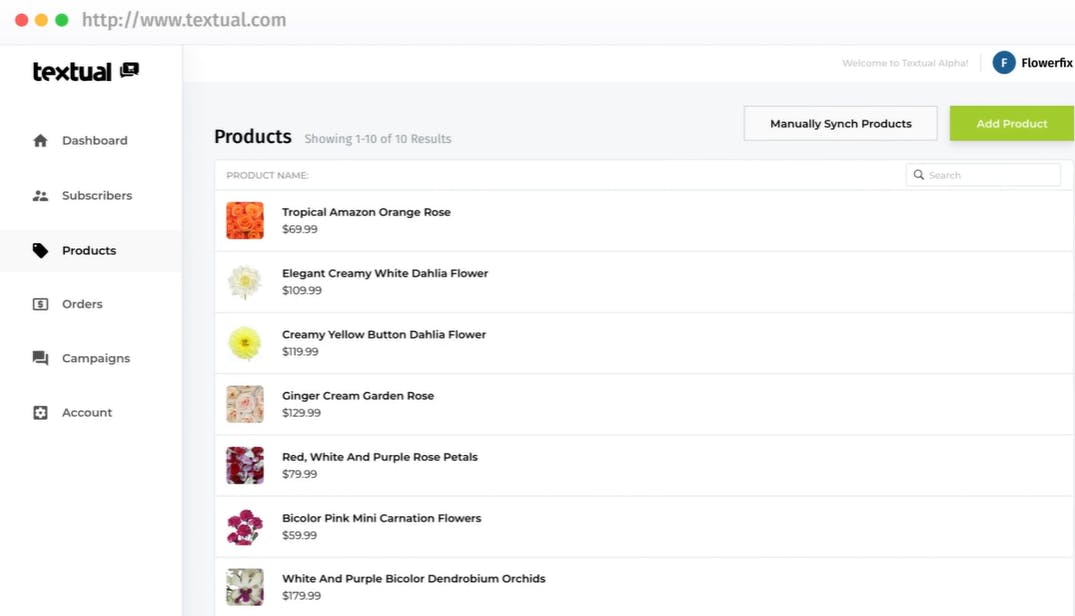Open the Dashboard menu item

click(x=94, y=141)
